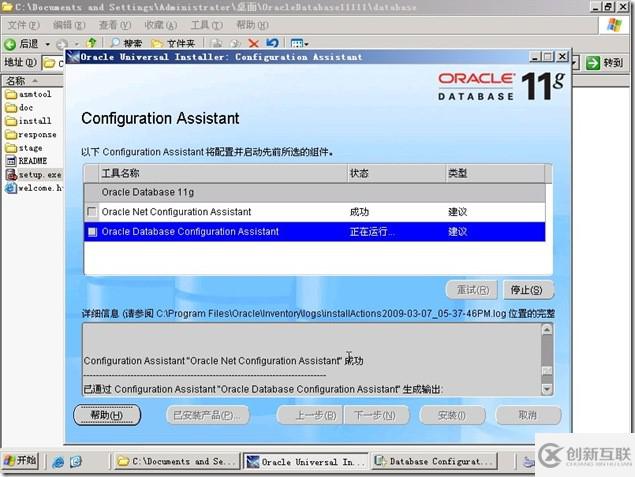635x477 pixels.
Task: Select the asmtool folder
Action: (x=28, y=94)
